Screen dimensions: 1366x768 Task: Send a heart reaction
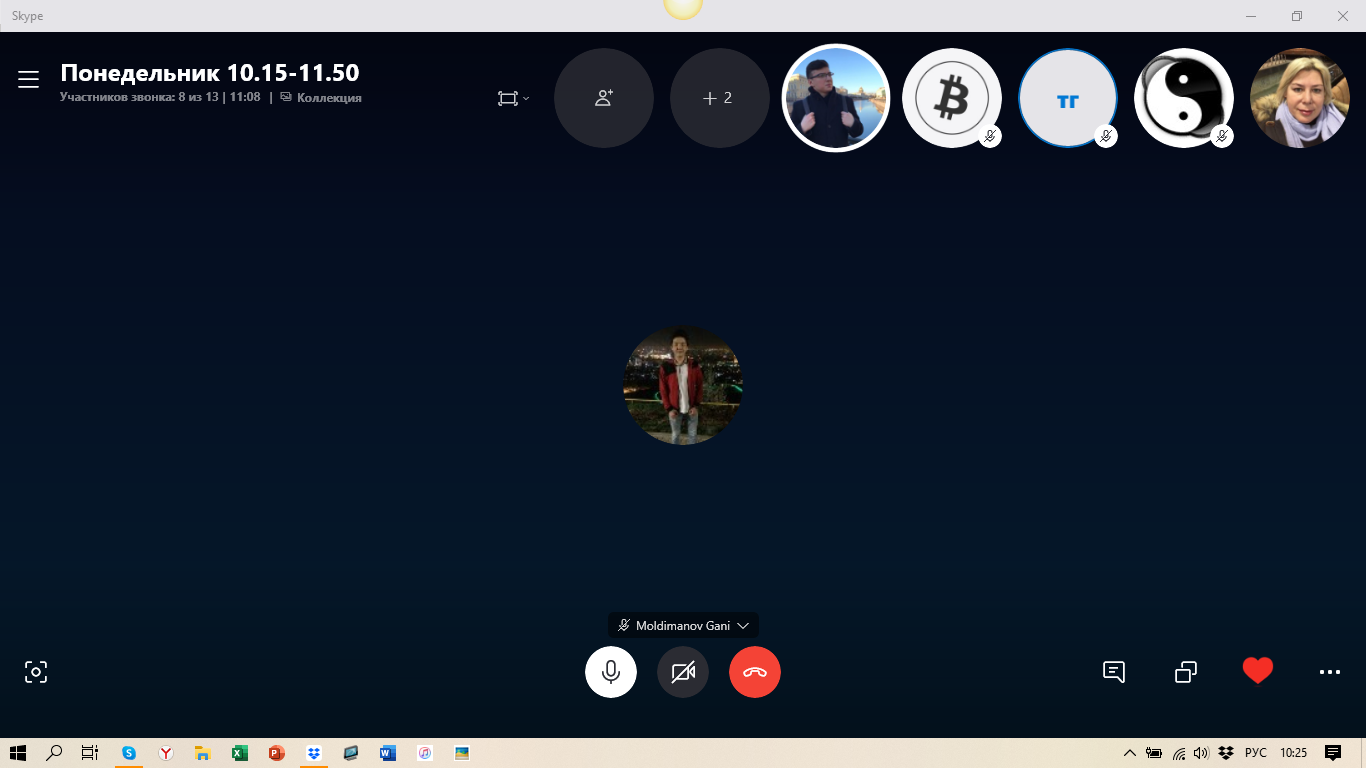1258,671
